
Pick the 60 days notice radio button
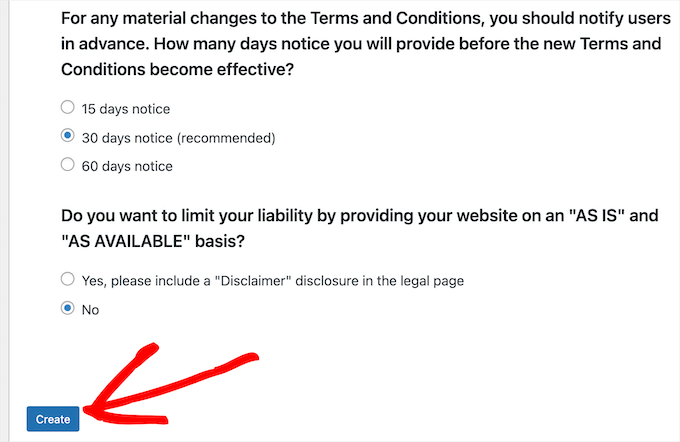(x=68, y=164)
